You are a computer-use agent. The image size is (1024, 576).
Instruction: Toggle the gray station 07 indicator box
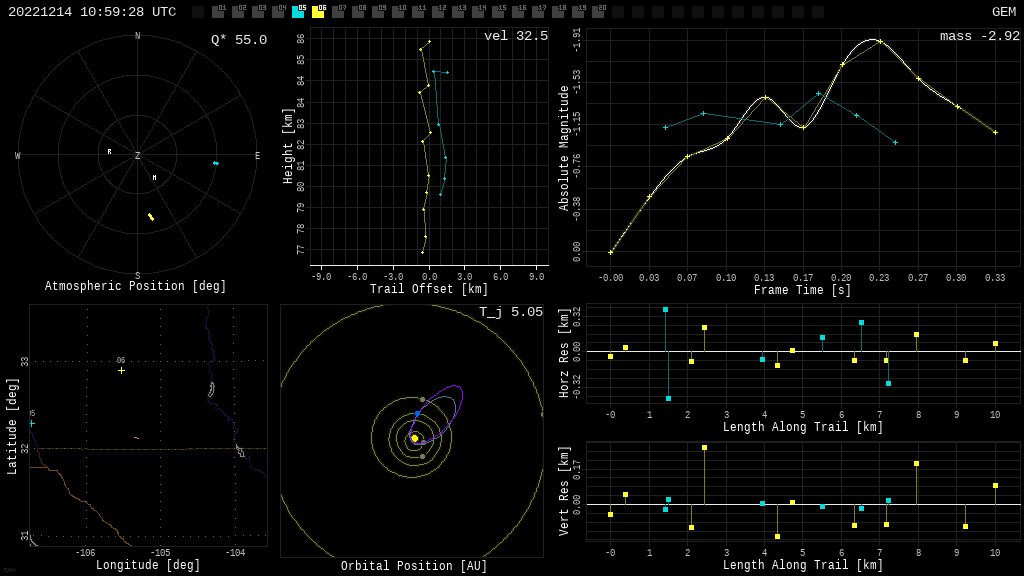[x=338, y=12]
